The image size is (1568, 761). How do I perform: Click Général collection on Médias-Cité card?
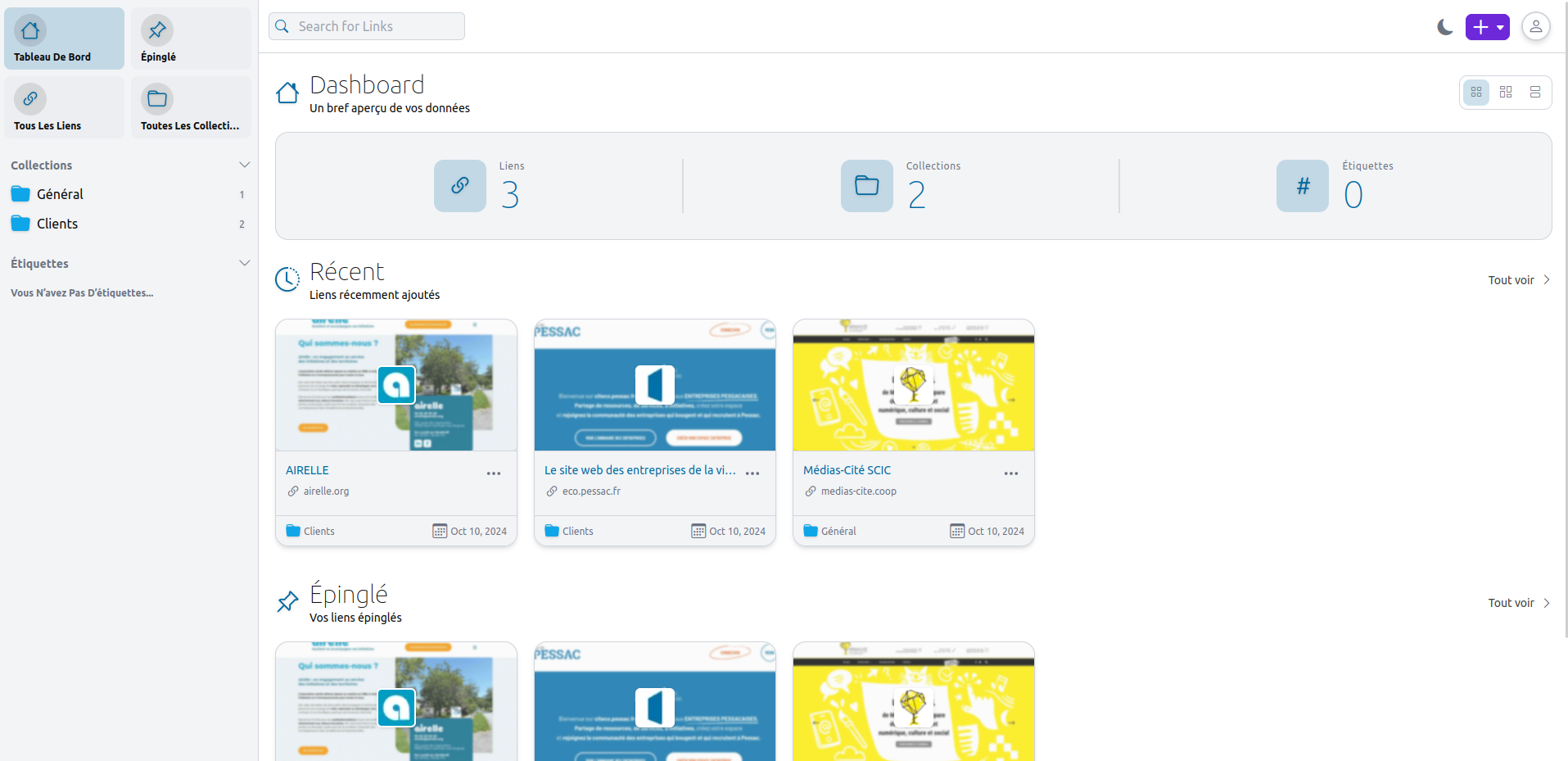pos(829,531)
